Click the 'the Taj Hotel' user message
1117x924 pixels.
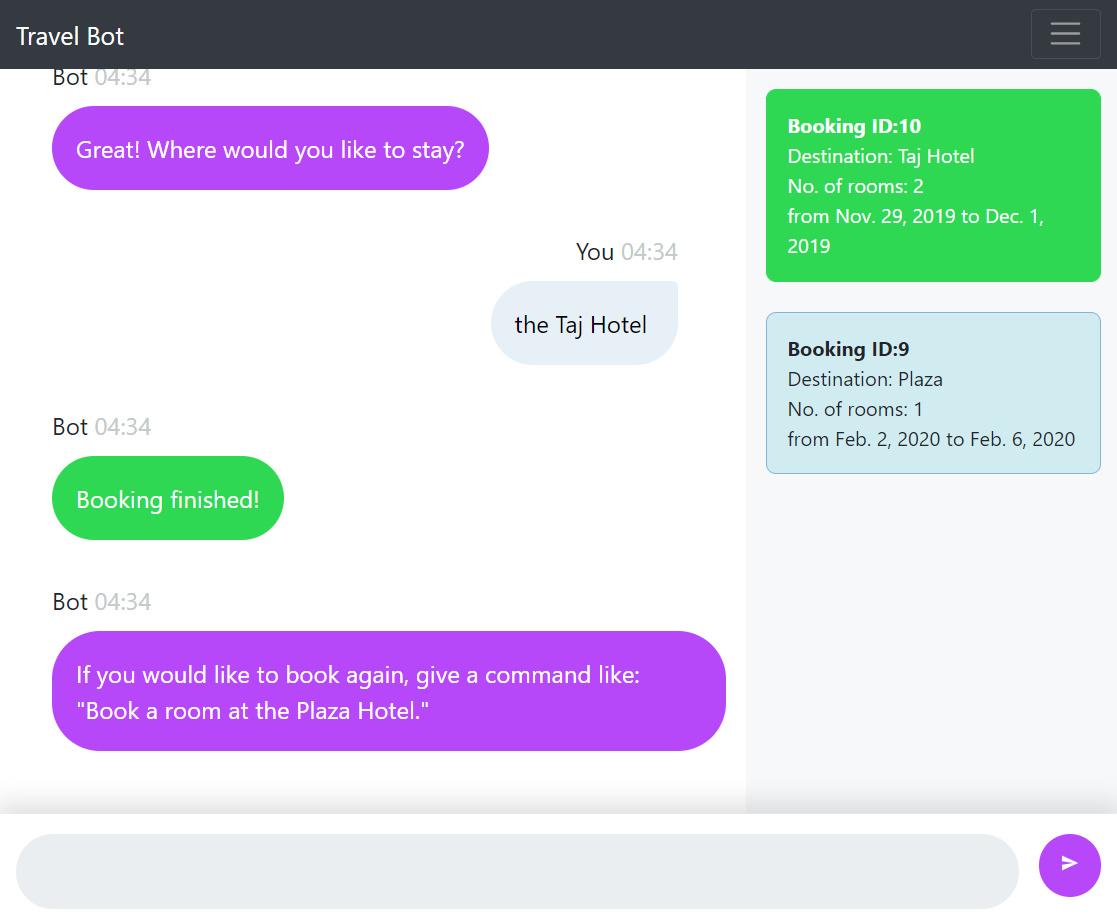pos(584,323)
